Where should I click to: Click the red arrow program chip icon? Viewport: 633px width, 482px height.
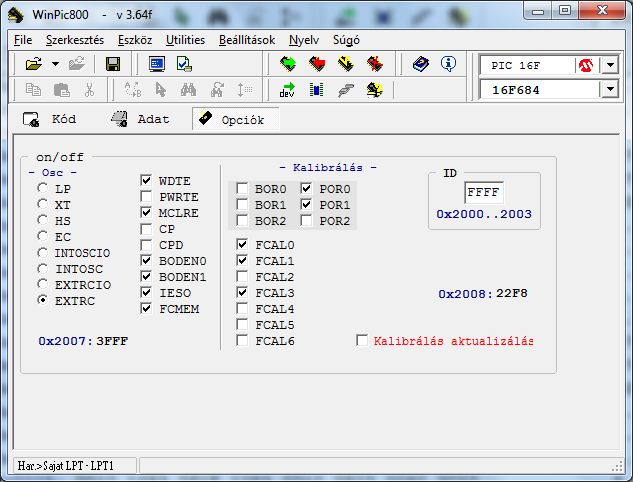(x=316, y=64)
